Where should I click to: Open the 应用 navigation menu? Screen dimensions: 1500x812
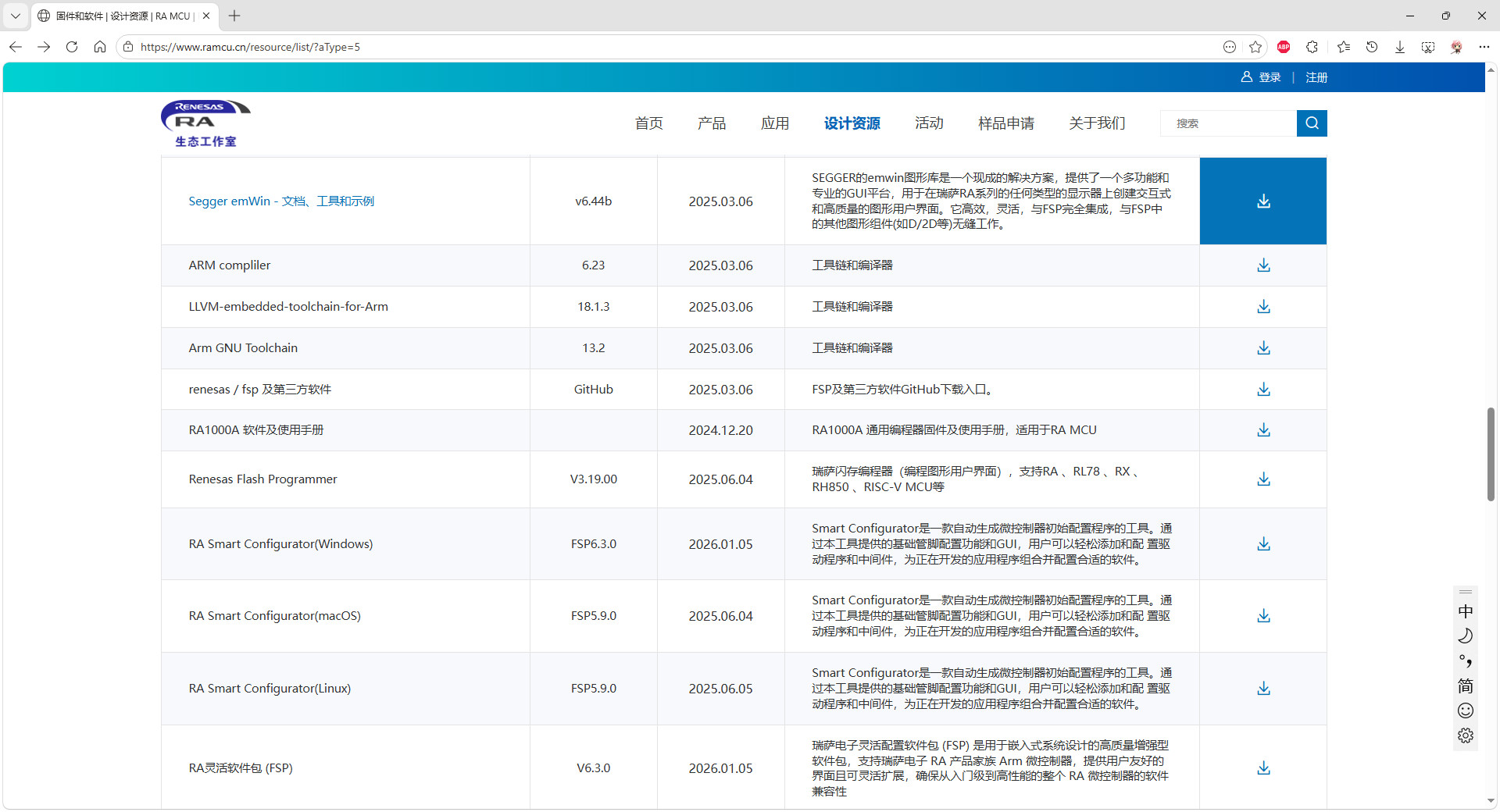tap(775, 123)
